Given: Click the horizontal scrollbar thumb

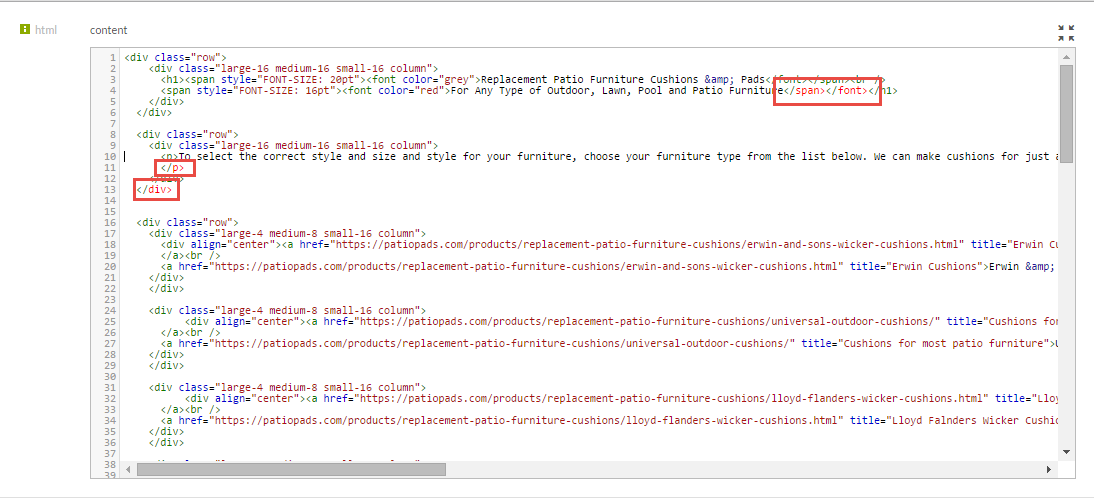Looking at the screenshot, I should (291, 470).
